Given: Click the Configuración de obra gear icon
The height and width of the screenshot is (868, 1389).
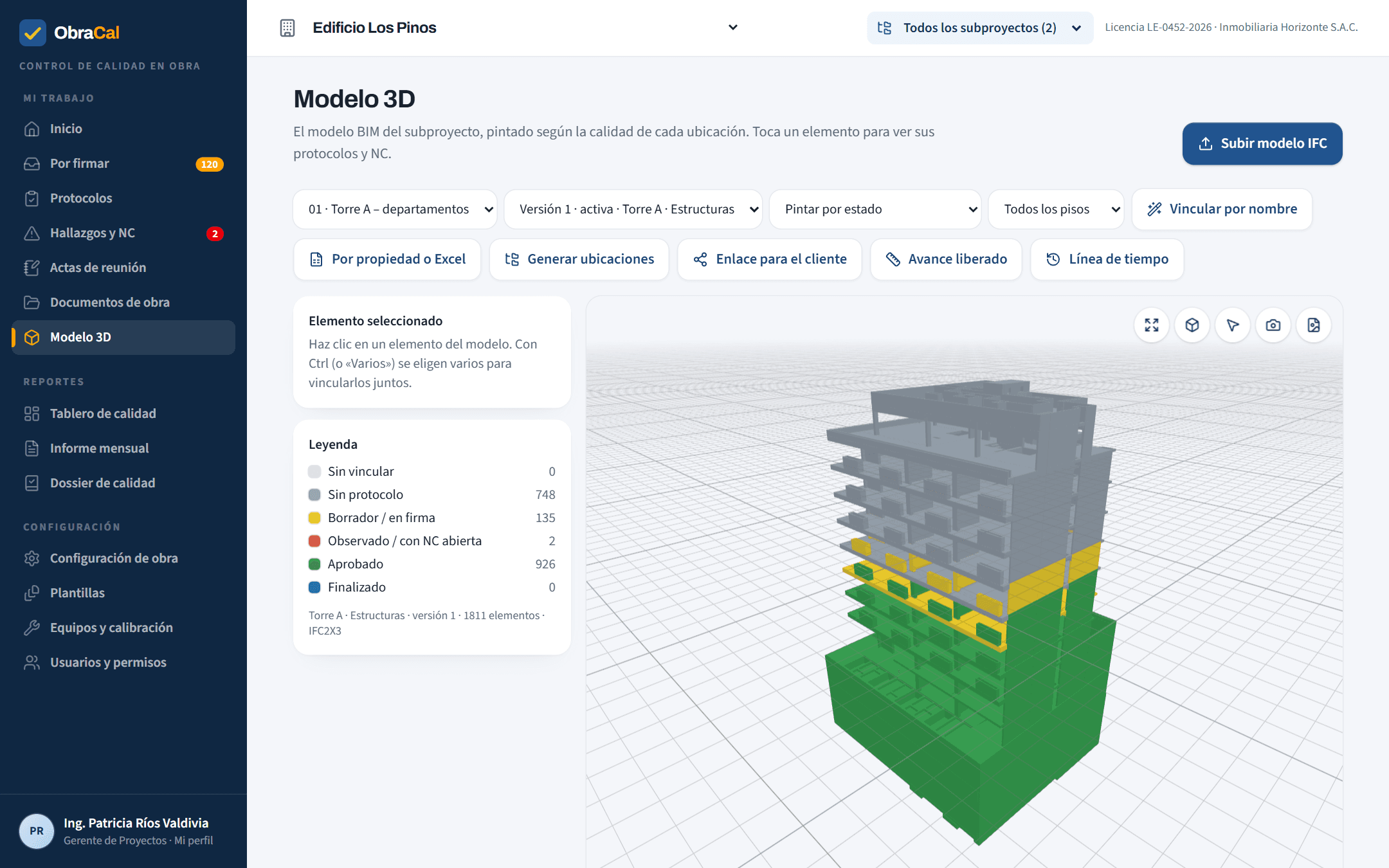Looking at the screenshot, I should [x=32, y=558].
